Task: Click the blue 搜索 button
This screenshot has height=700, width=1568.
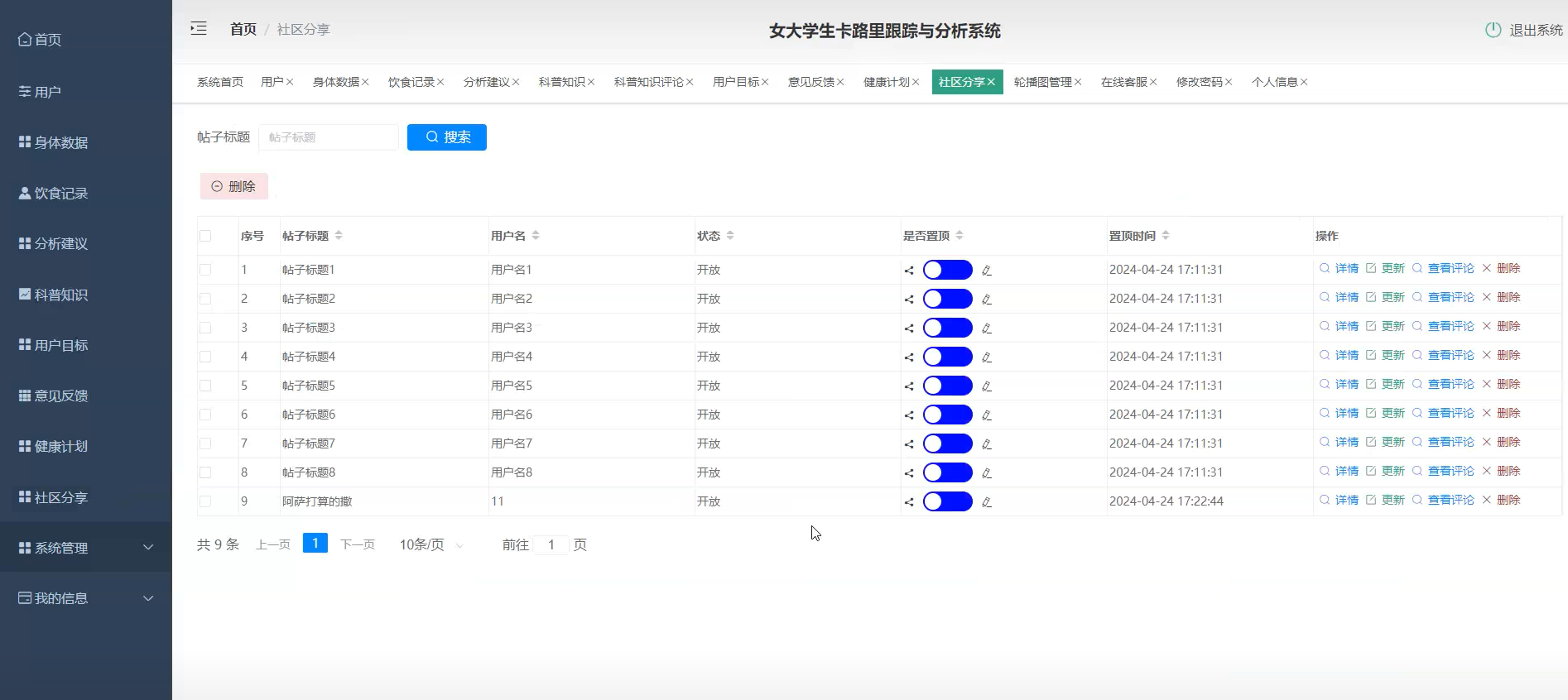Action: [447, 137]
